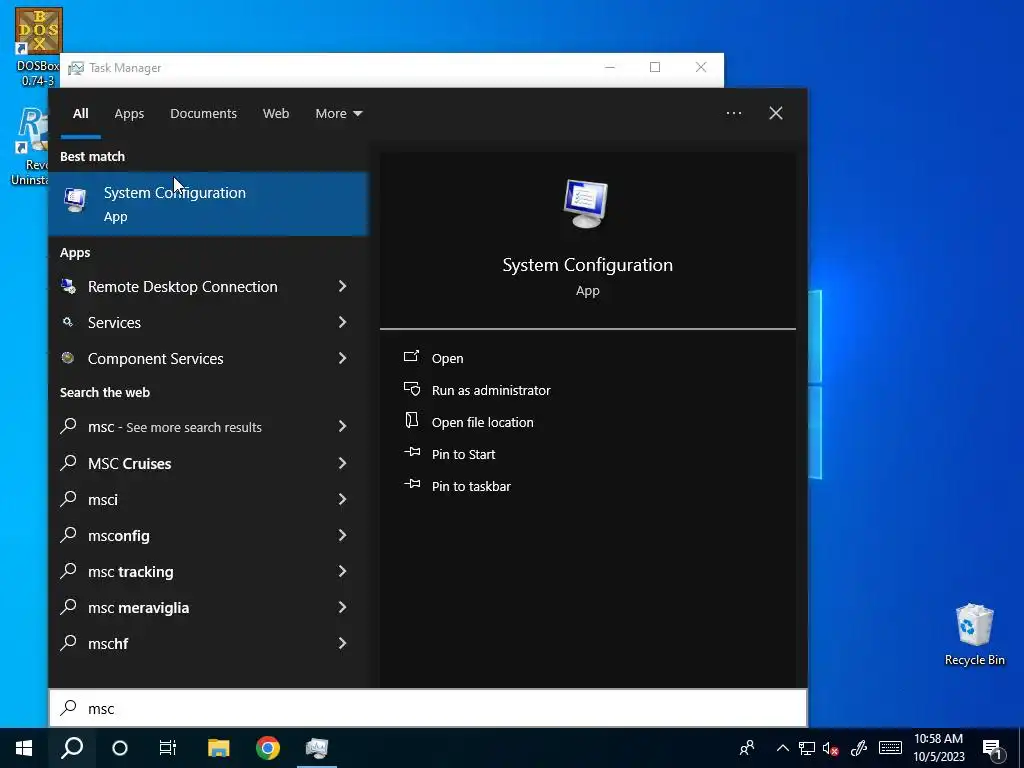Open the Services app result
Viewport: 1024px width, 768px height.
click(x=114, y=323)
